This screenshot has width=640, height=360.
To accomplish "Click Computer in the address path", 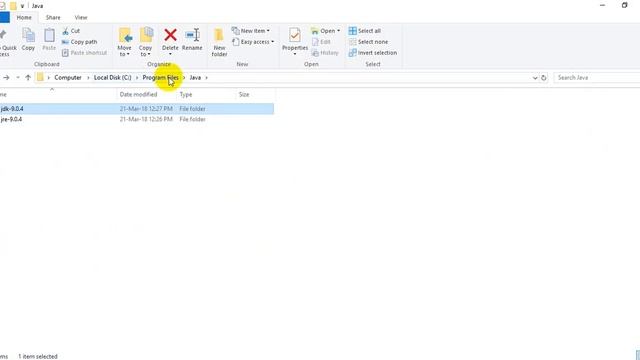I will pos(68,78).
